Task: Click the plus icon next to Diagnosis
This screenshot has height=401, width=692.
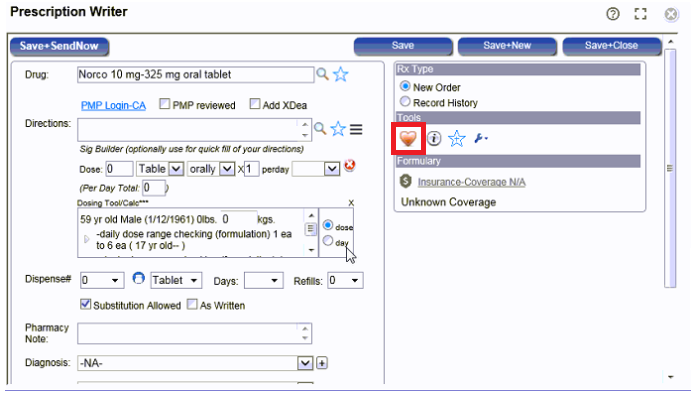Action: tap(323, 362)
